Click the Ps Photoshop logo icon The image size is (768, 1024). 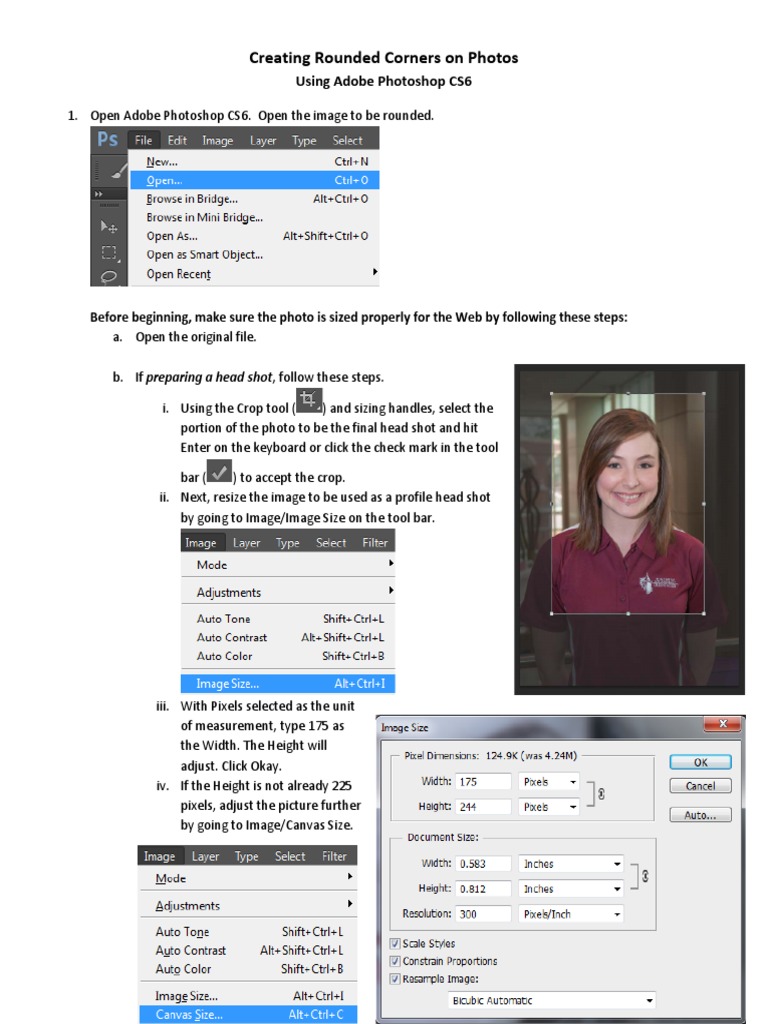coord(108,140)
